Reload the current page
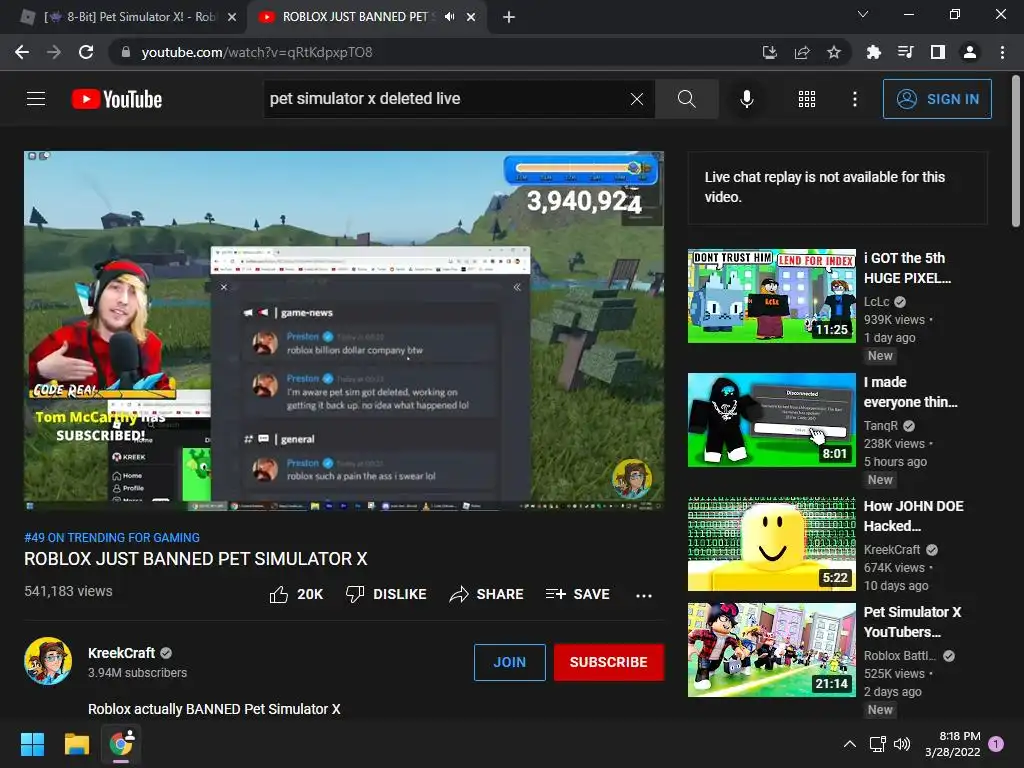1024x768 pixels. tap(86, 52)
